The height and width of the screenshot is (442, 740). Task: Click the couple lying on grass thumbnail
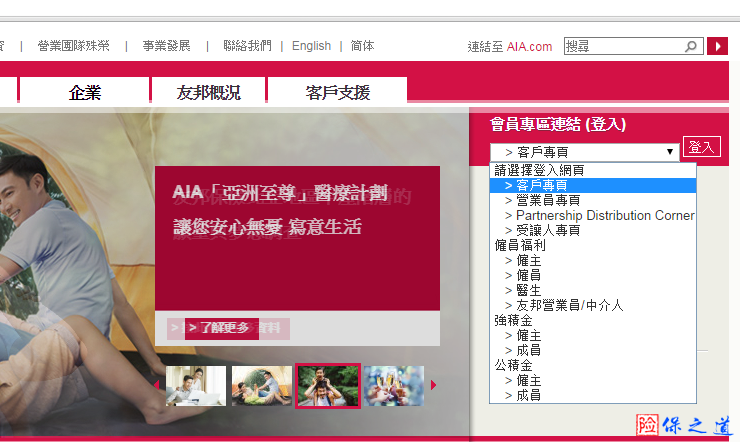(262, 385)
